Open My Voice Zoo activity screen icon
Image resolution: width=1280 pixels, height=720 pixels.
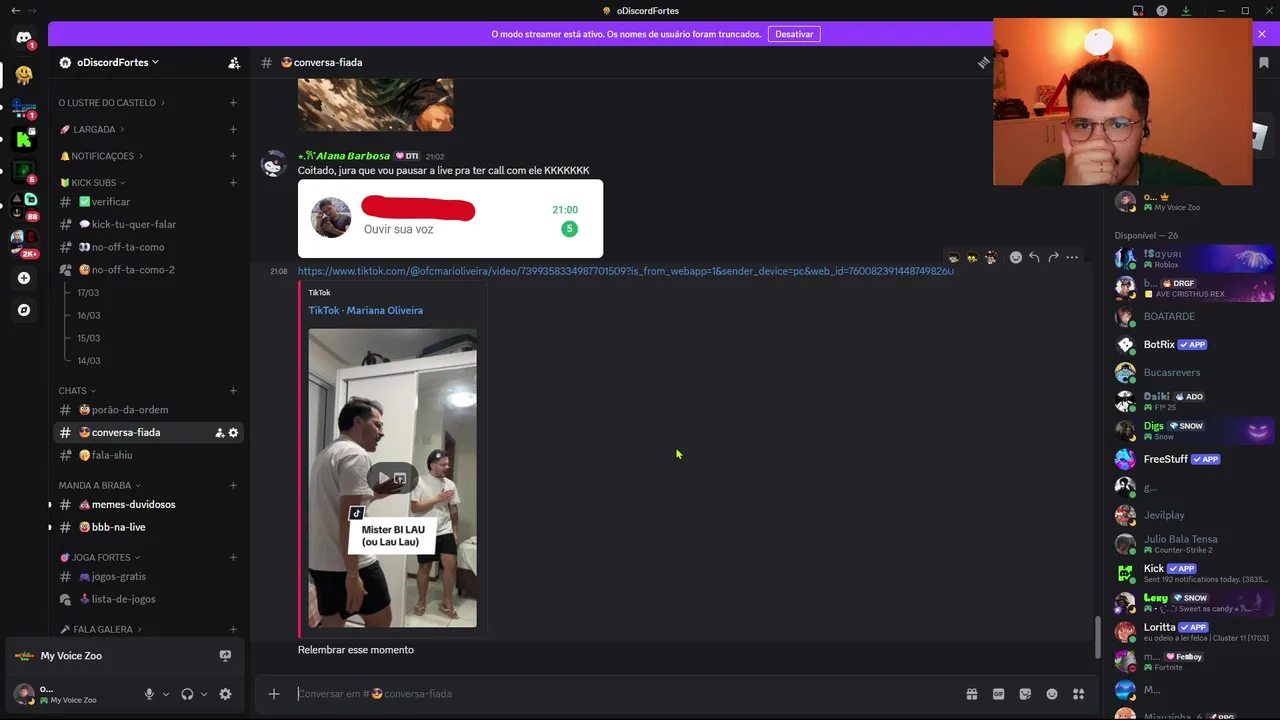225,656
